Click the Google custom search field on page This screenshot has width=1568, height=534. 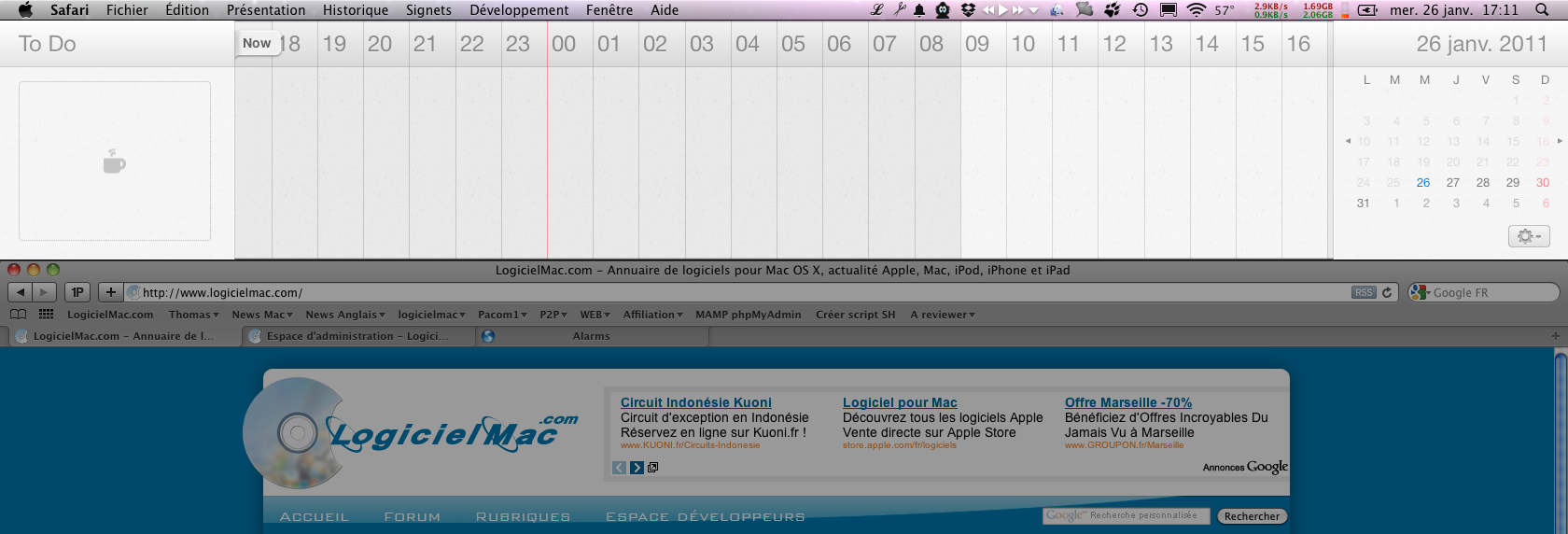click(x=1126, y=516)
